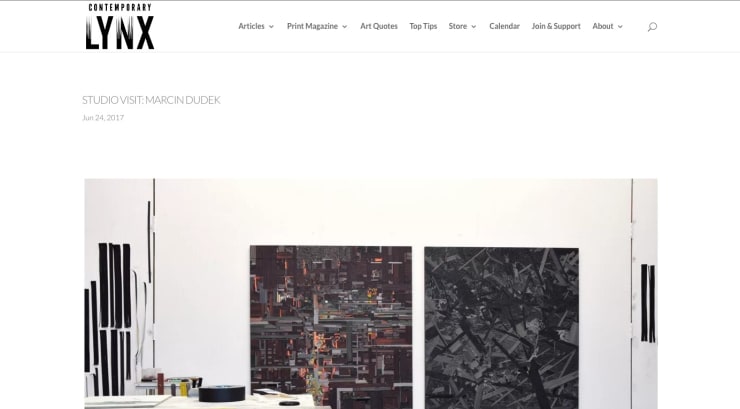Open the search magnifier icon
740x409 pixels.
tap(652, 27)
